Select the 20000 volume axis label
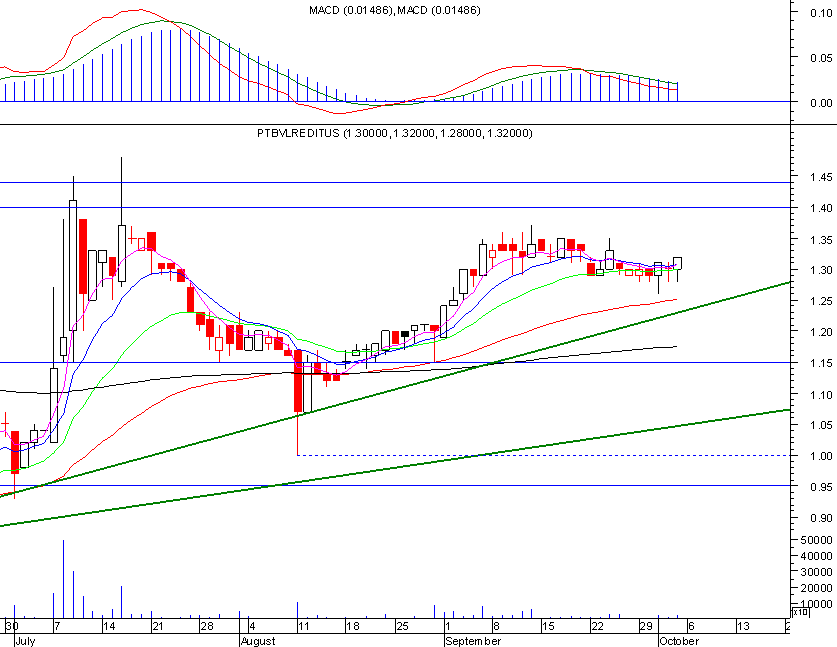The width and height of the screenshot is (837, 647). pyautogui.click(x=816, y=588)
